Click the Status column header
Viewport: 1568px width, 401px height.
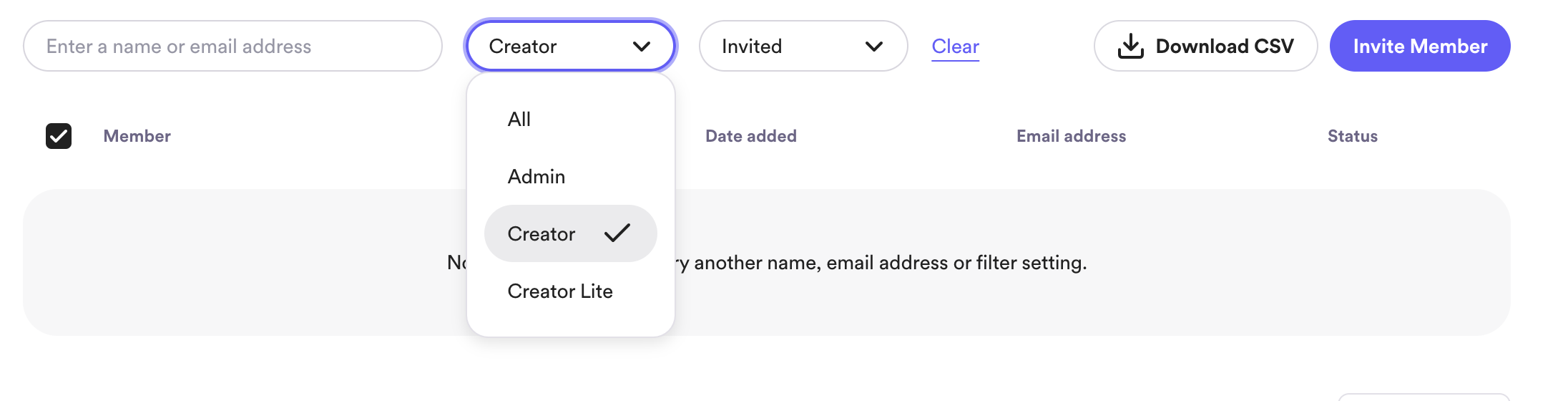coord(1352,136)
